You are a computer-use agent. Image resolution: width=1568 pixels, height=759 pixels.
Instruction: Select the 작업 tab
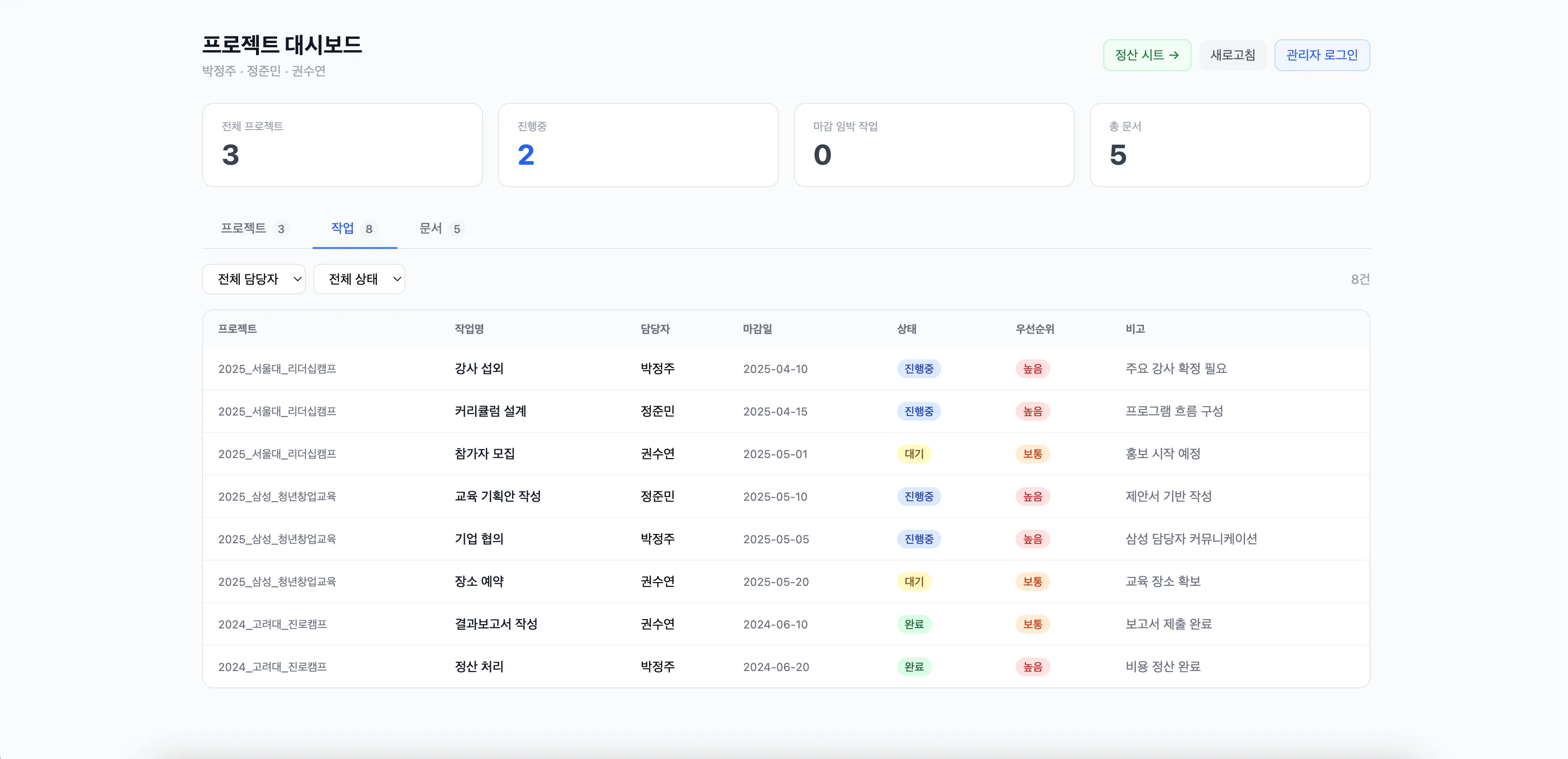[x=354, y=229]
